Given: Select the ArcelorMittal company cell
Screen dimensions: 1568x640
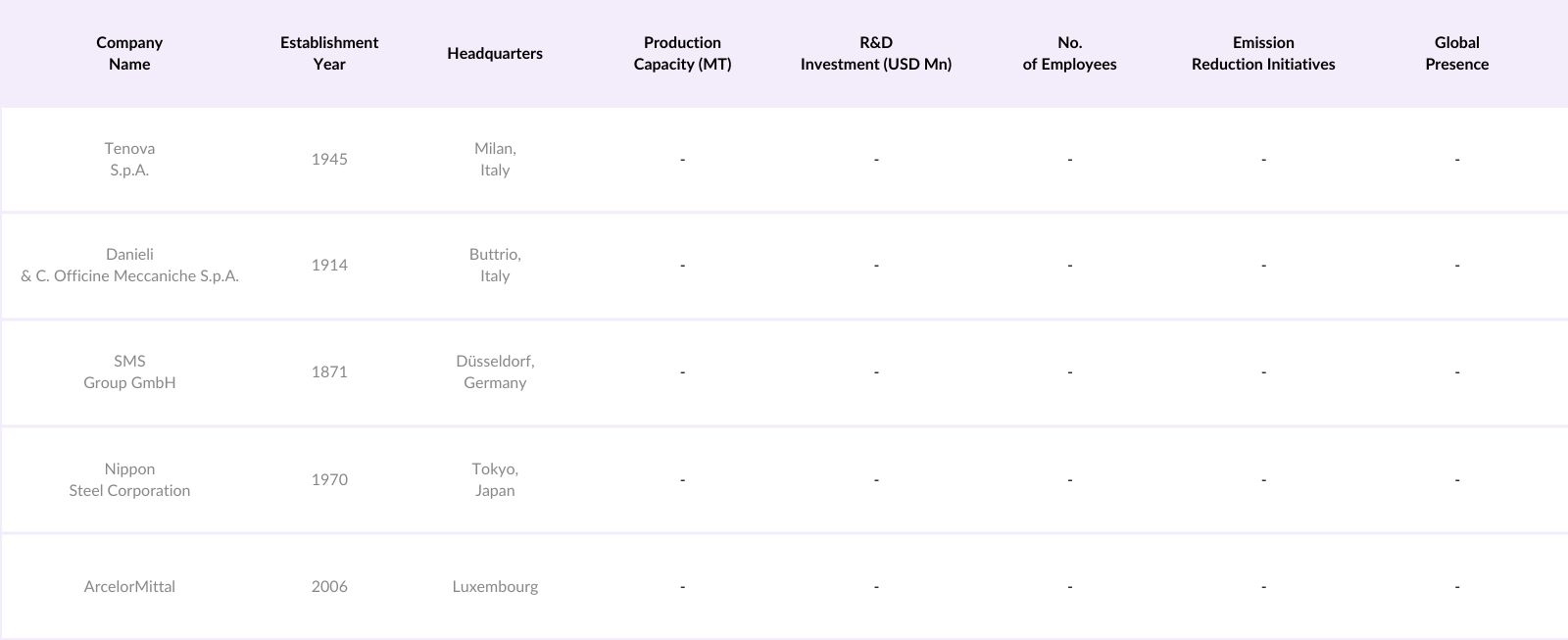Looking at the screenshot, I should (129, 586).
